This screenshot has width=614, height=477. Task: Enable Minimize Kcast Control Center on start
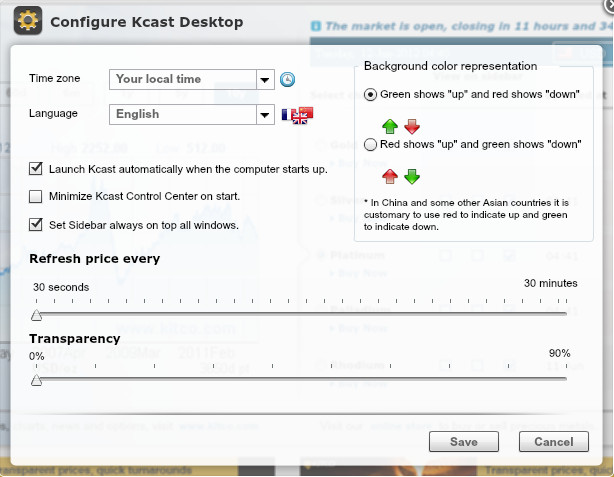[x=36, y=196]
